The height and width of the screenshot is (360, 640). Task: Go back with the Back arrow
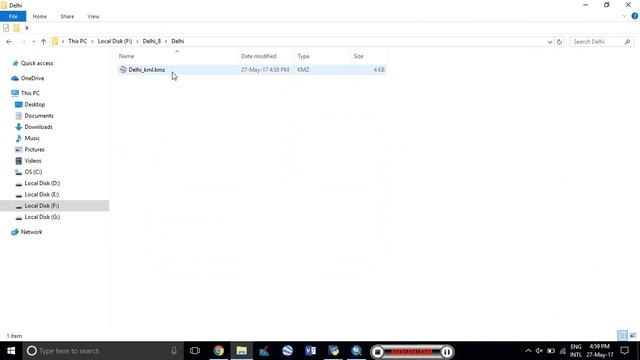coord(9,42)
